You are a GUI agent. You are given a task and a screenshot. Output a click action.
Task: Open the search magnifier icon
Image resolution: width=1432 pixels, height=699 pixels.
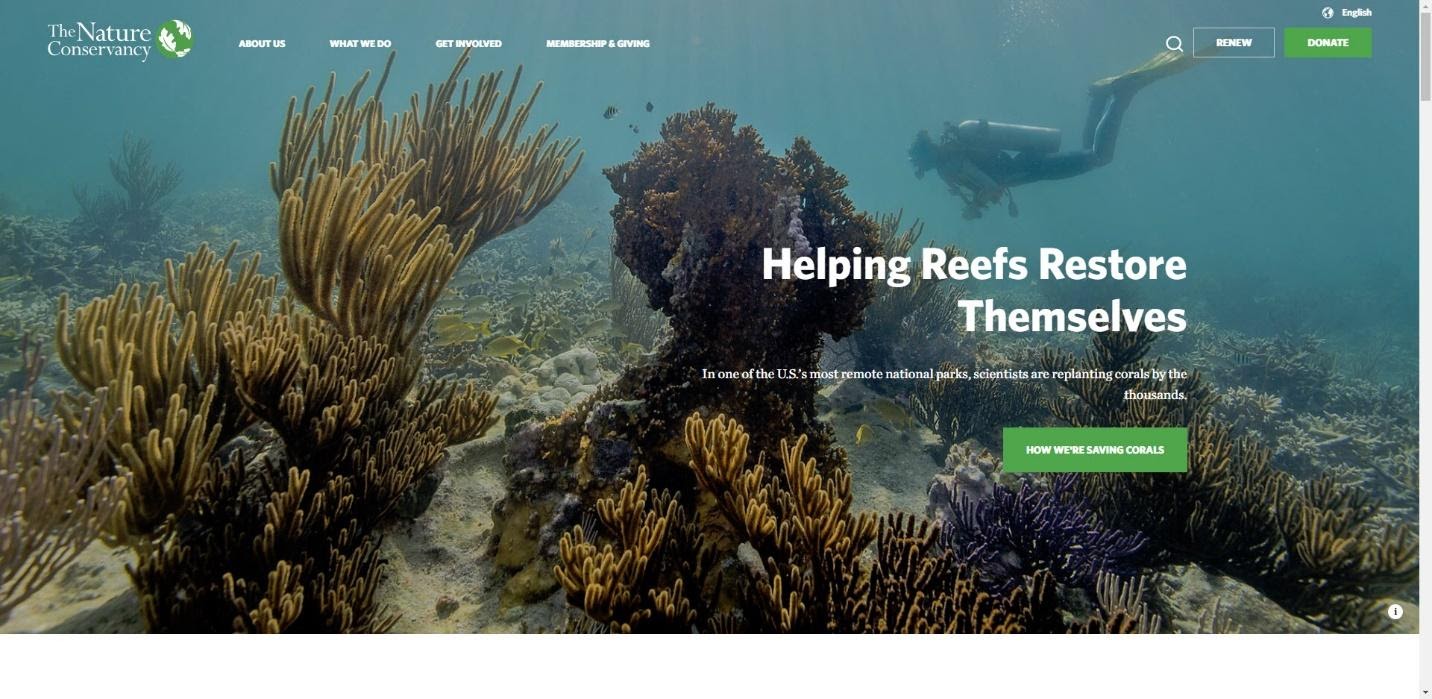[1174, 44]
